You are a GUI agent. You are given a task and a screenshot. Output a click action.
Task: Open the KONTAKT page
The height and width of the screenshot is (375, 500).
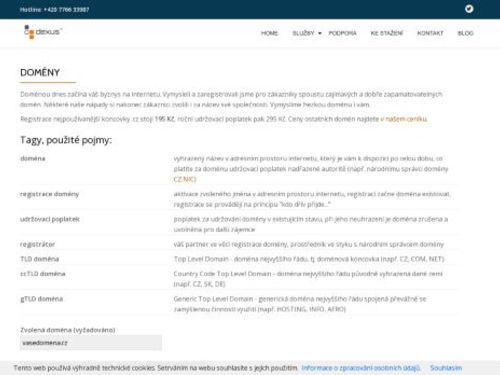click(x=430, y=33)
